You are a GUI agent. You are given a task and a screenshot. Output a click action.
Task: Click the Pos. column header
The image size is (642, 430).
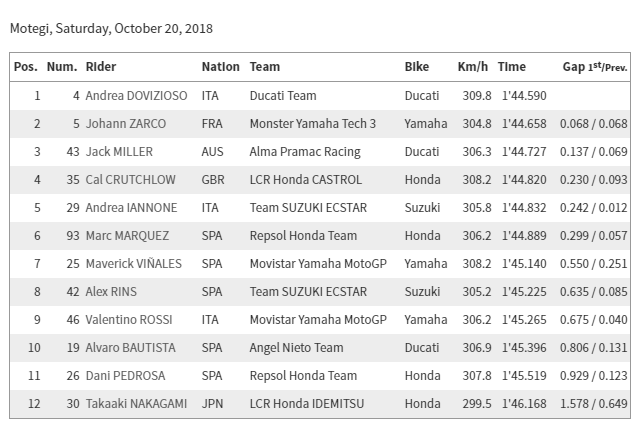click(26, 67)
